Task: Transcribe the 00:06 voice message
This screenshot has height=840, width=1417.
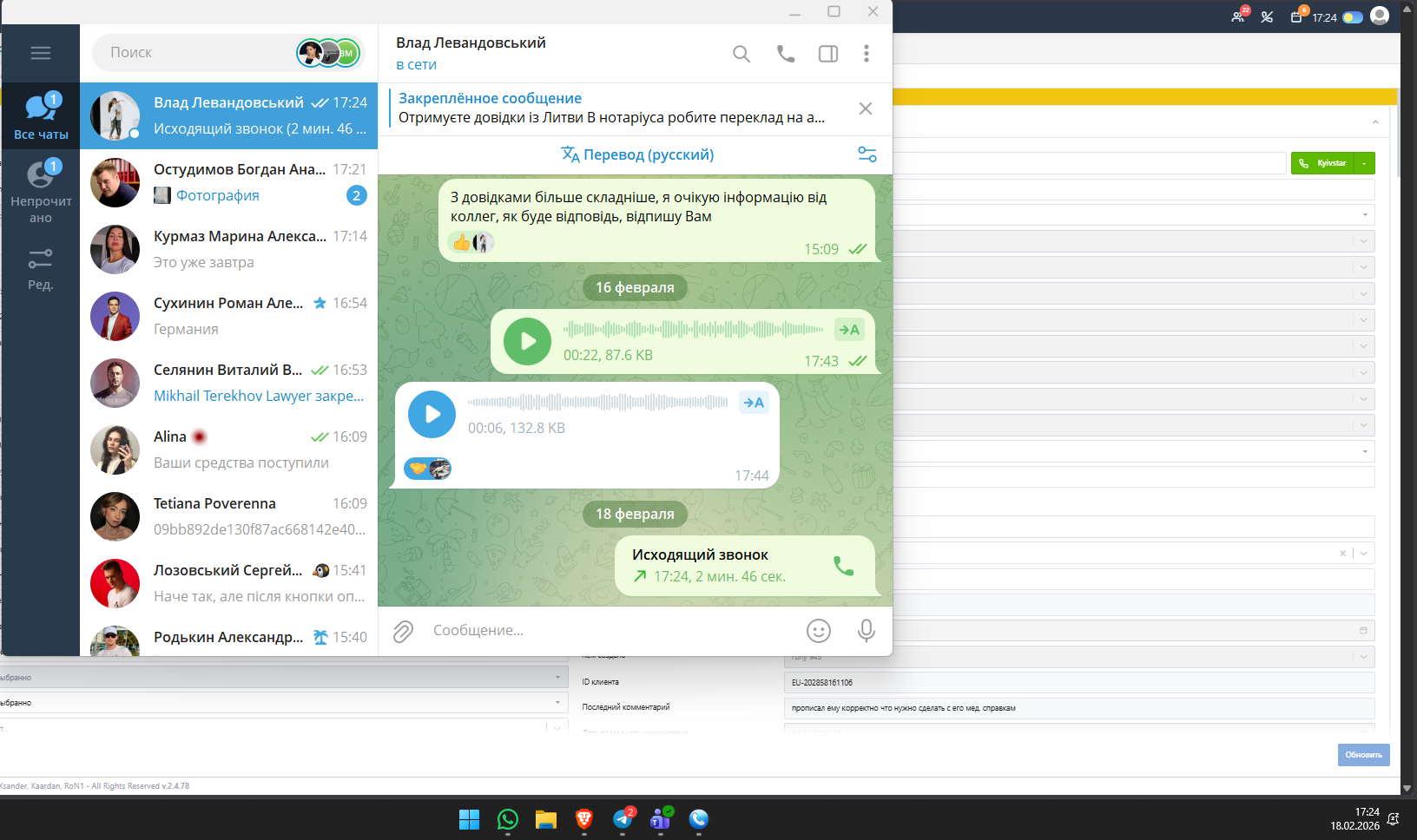Action: pos(754,403)
